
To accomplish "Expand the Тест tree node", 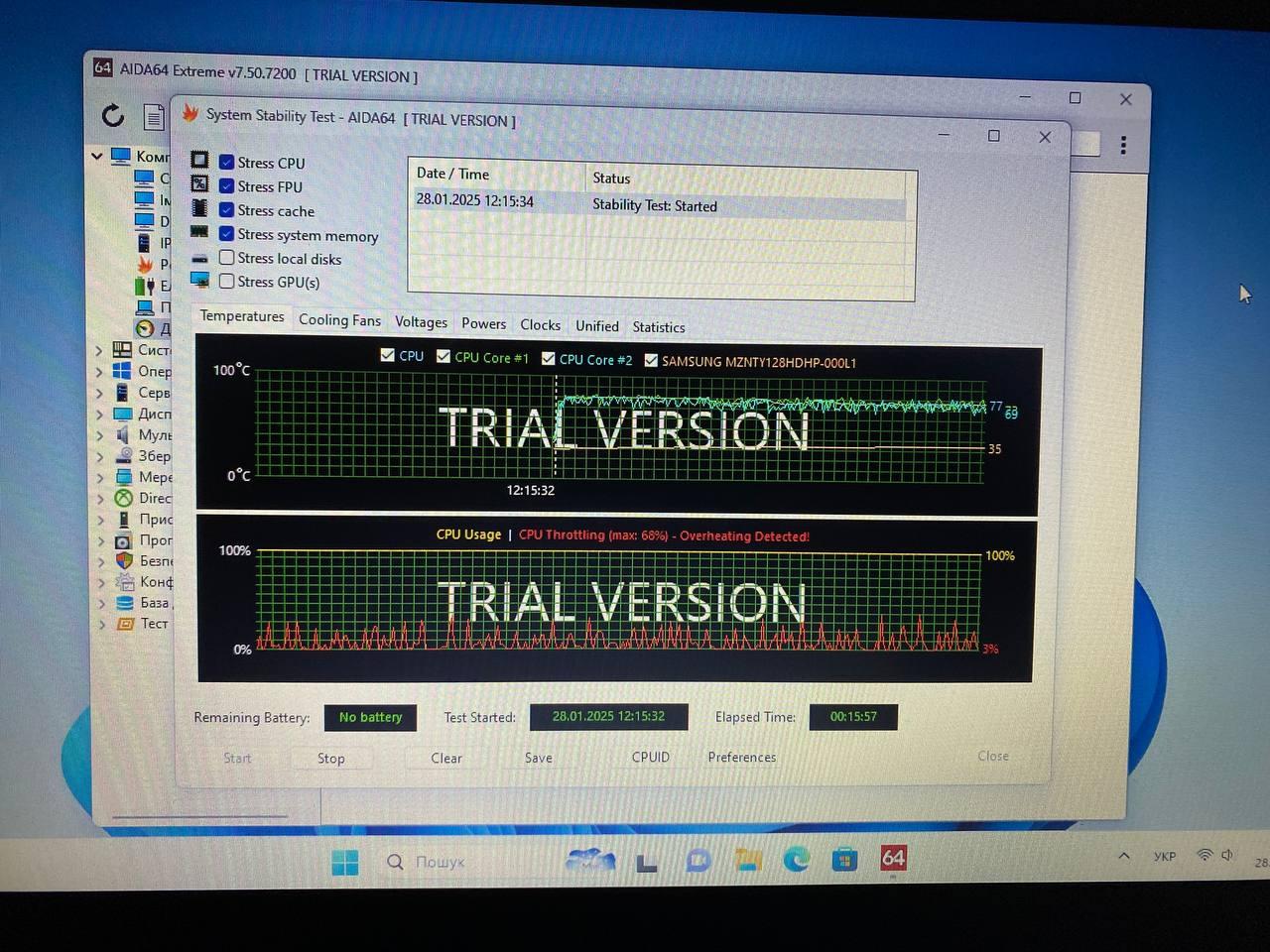I will coord(102,624).
